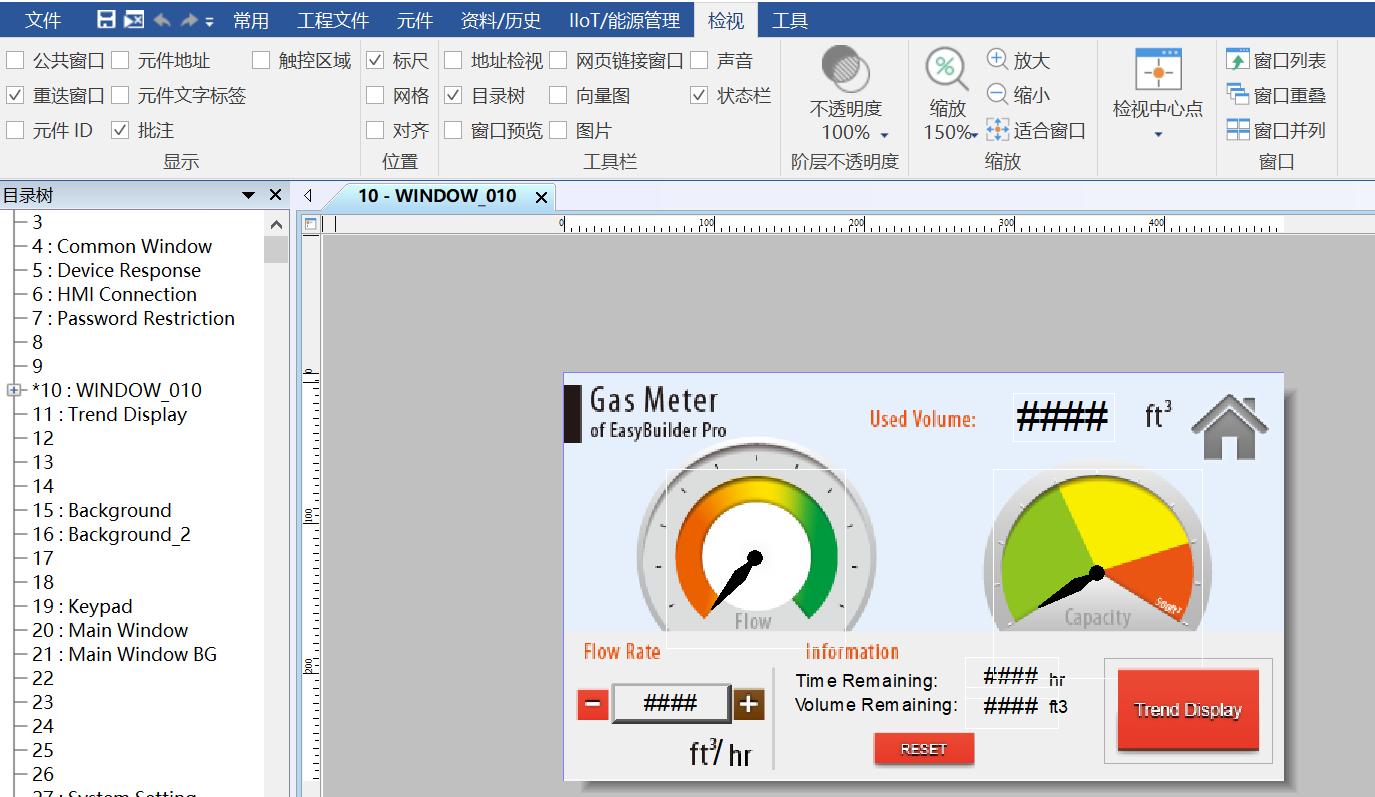Close the 10 - WINDOW_010 tab
The width and height of the screenshot is (1375, 797).
[x=541, y=197]
